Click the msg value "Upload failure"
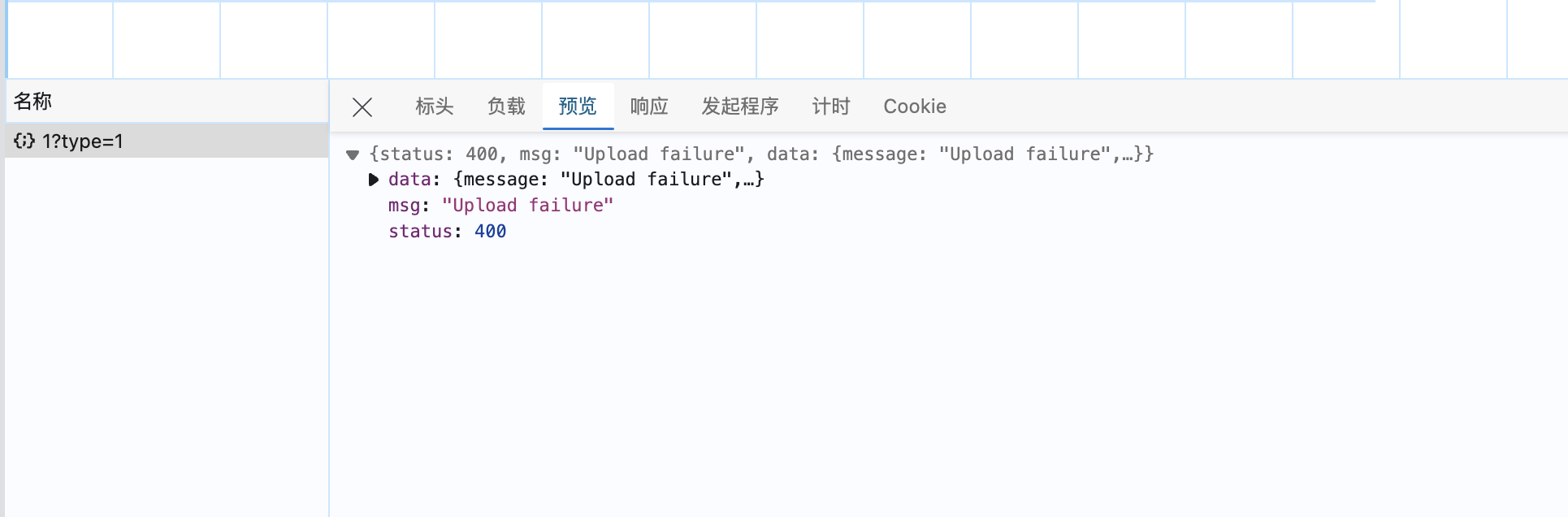1568x517 pixels. pyautogui.click(x=527, y=206)
